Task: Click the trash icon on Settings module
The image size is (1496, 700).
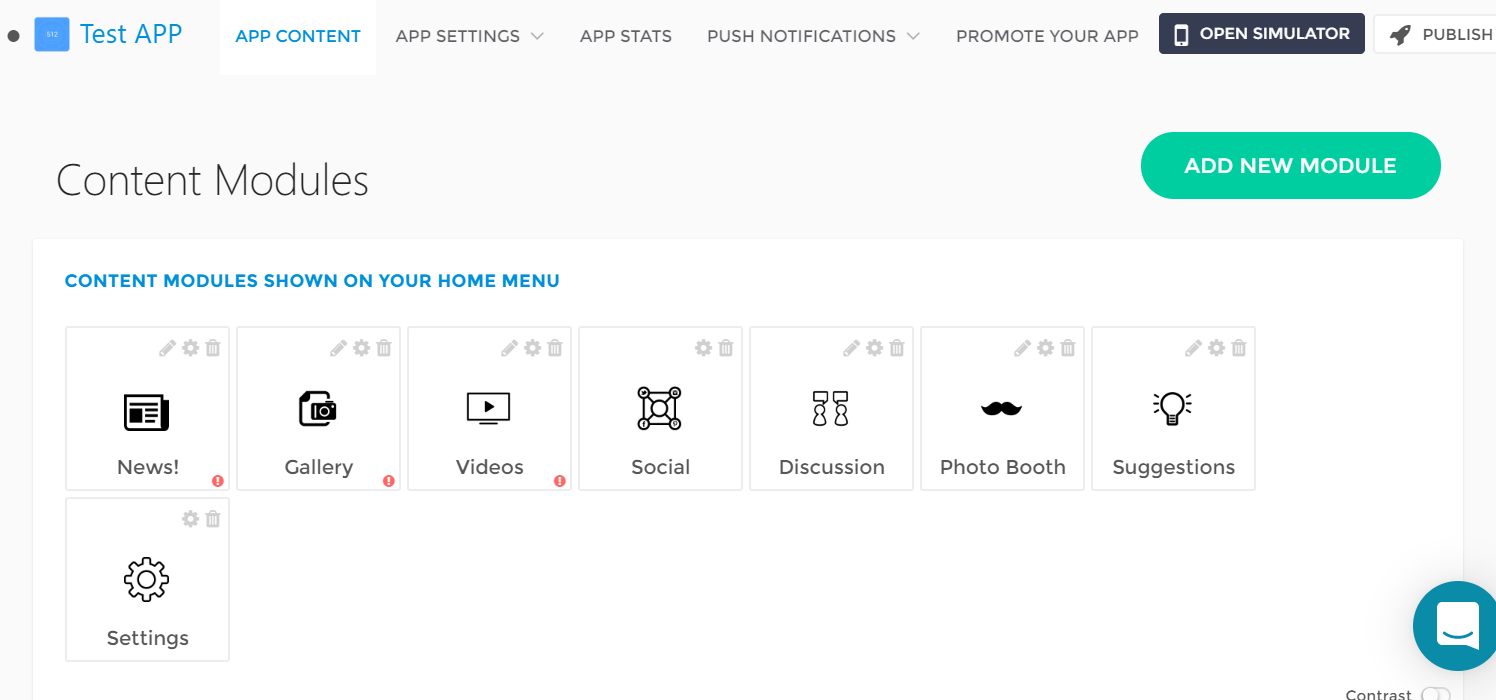Action: 213,519
